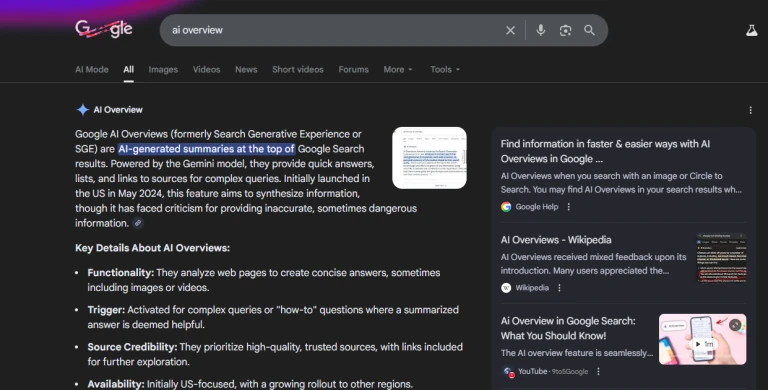Expand the More dropdown
Image resolution: width=768 pixels, height=390 pixels.
[x=398, y=70]
